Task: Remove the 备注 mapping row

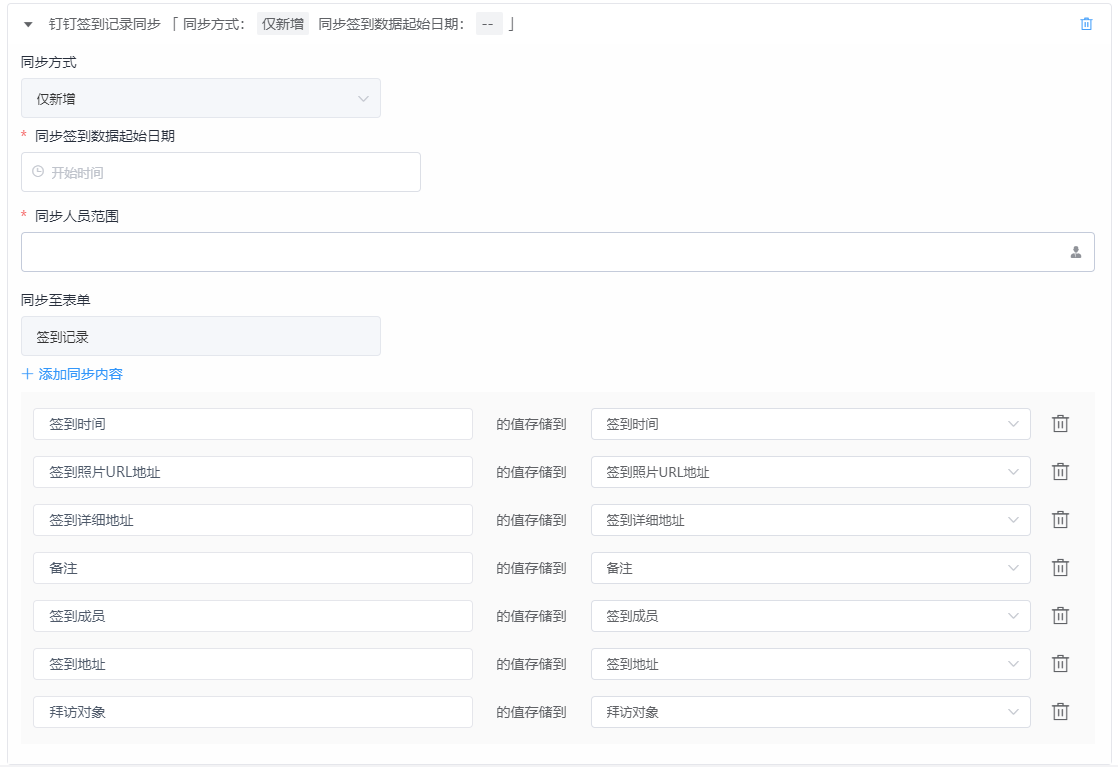Action: coord(1060,568)
